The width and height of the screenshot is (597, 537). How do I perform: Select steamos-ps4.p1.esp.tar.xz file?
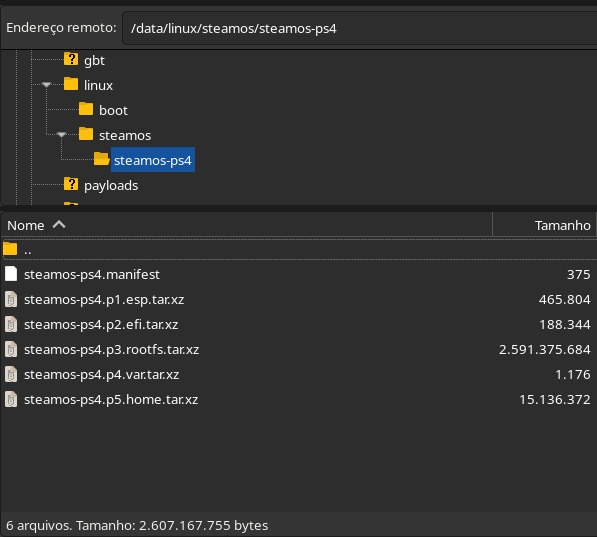pos(104,300)
